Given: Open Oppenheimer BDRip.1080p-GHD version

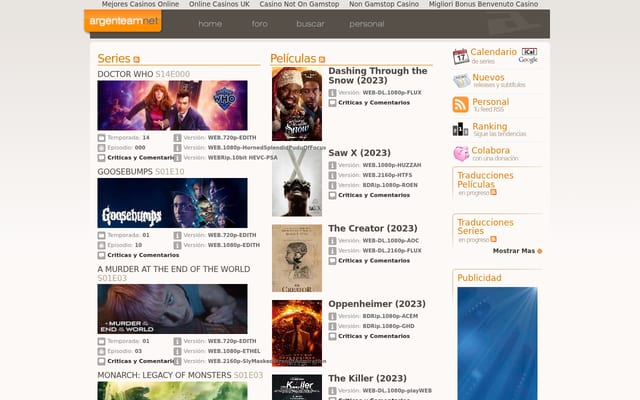Looking at the screenshot, I should point(388,326).
